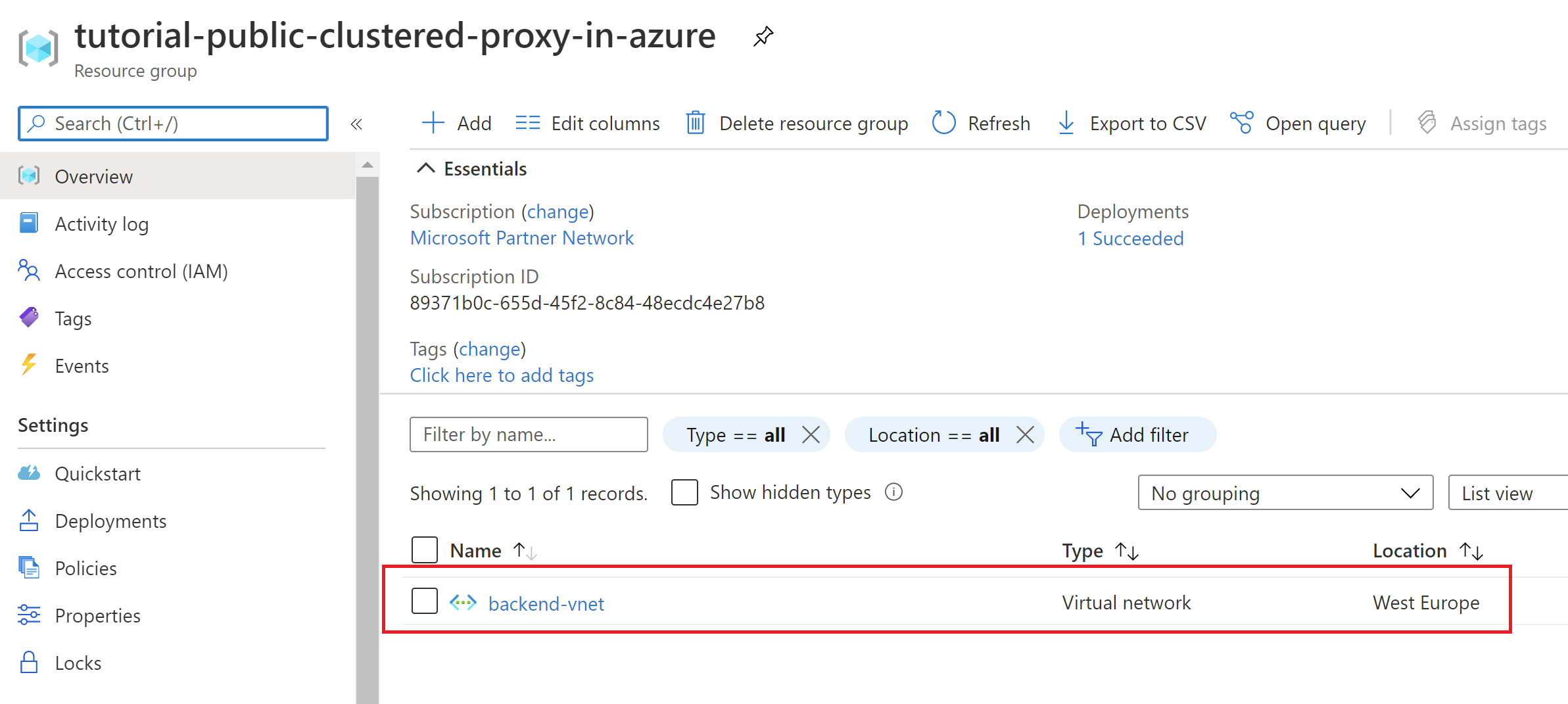Go to Activity log

101,223
